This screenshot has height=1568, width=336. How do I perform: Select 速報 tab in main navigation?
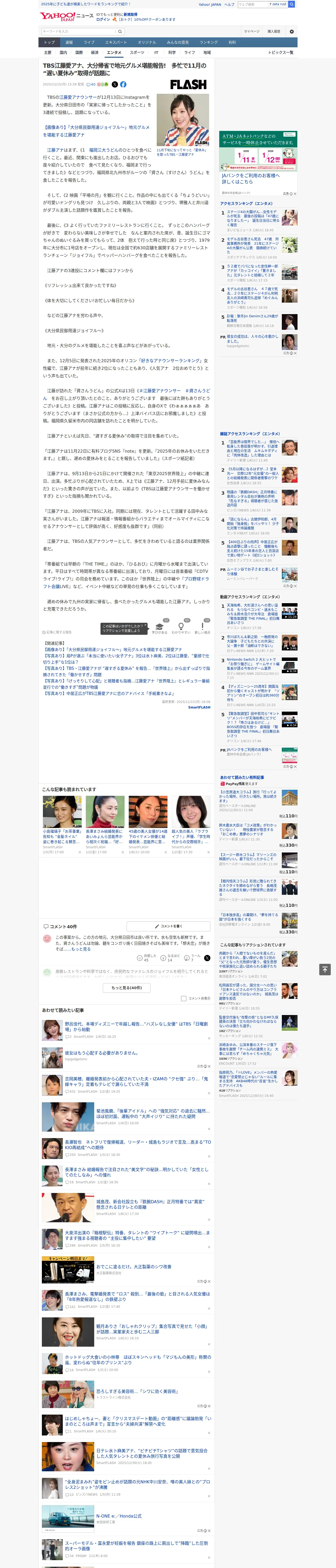pyautogui.click(x=69, y=43)
